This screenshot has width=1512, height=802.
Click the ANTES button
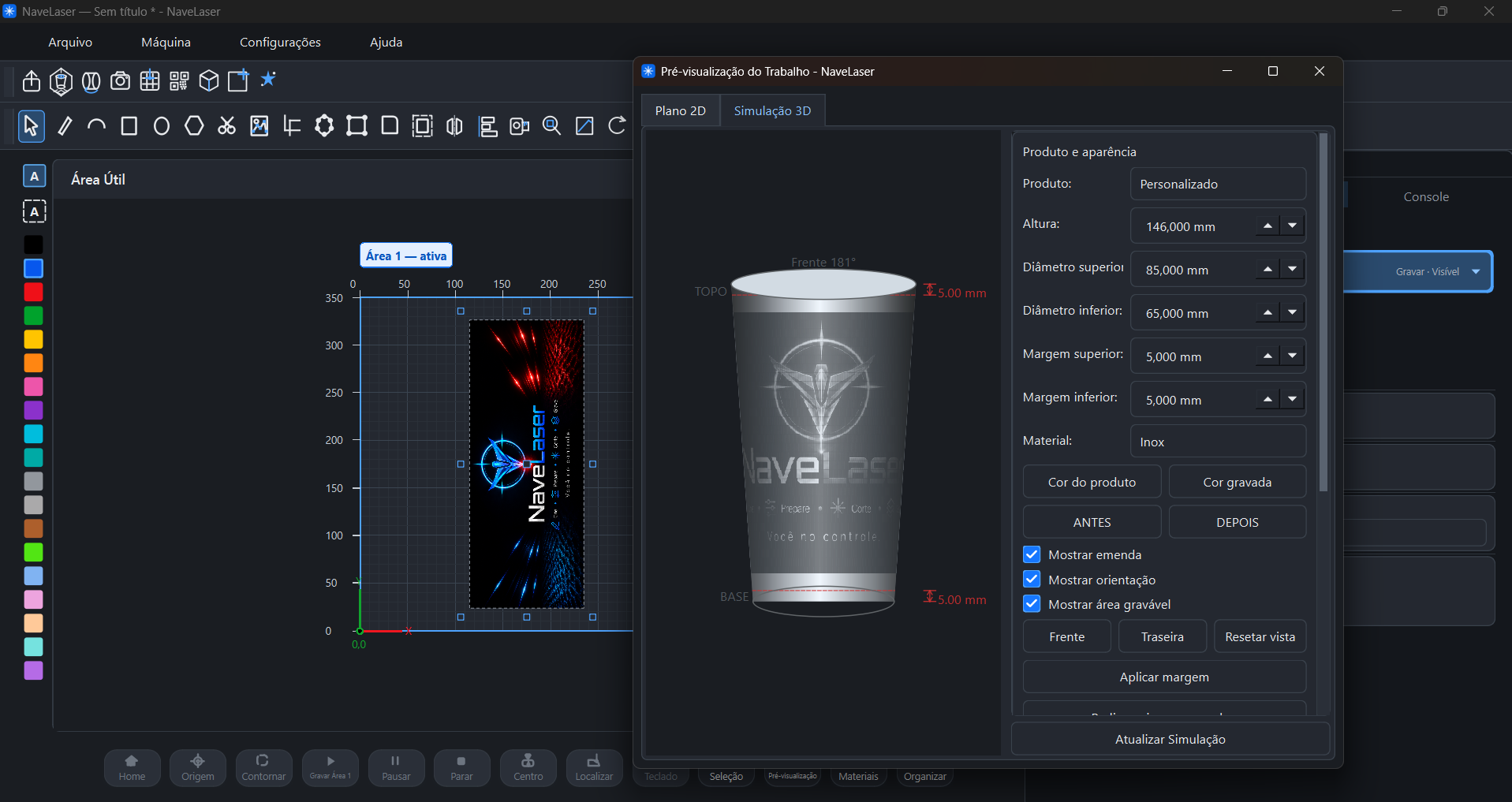click(1092, 522)
